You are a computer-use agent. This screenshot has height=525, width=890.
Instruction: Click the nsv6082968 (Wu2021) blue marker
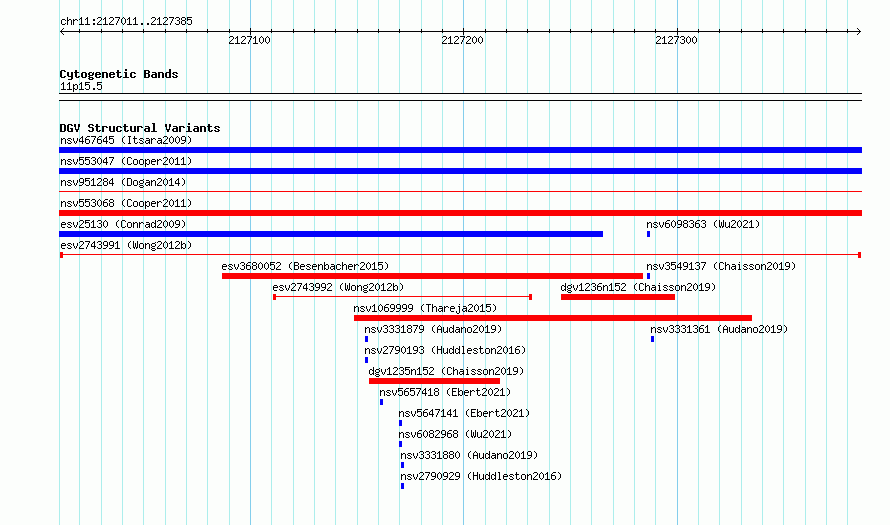[x=400, y=444]
